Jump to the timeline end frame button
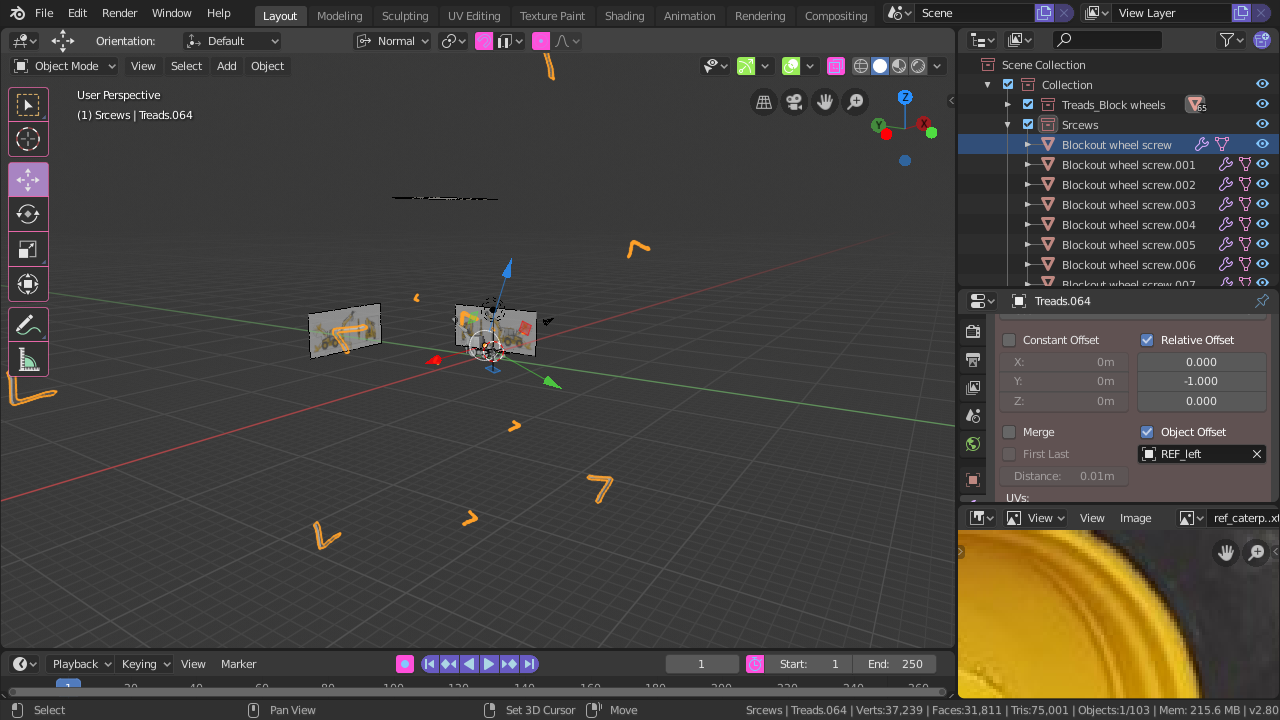 point(529,664)
